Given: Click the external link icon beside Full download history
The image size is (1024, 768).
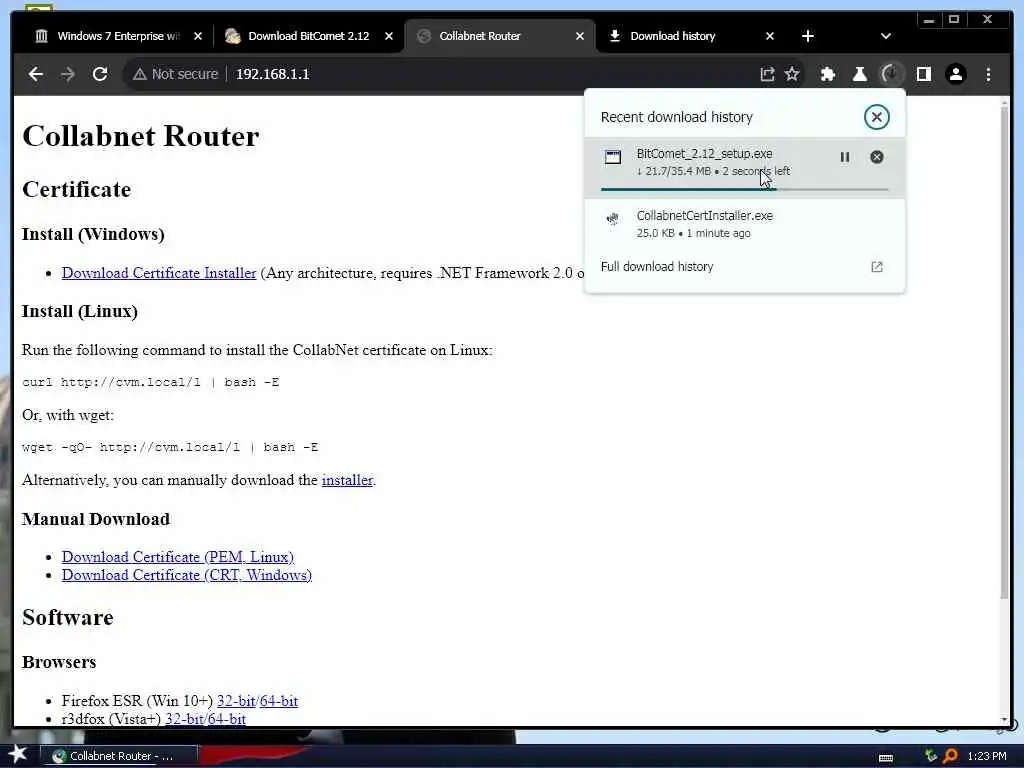Looking at the screenshot, I should coord(876,266).
